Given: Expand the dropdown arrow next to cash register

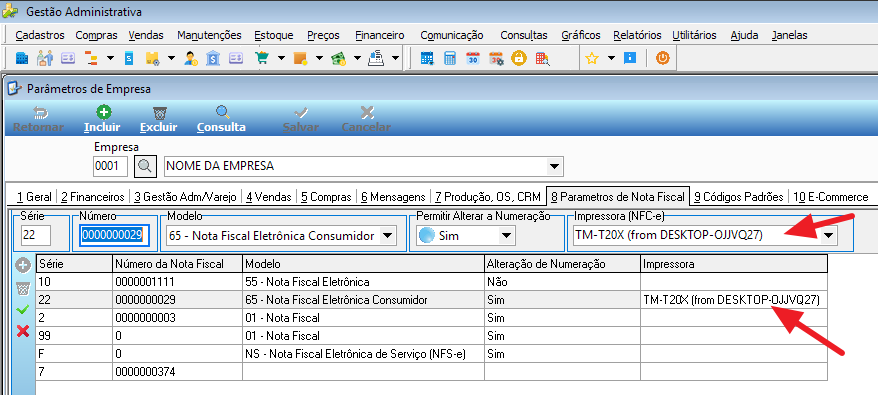Looking at the screenshot, I should pyautogui.click(x=395, y=58).
